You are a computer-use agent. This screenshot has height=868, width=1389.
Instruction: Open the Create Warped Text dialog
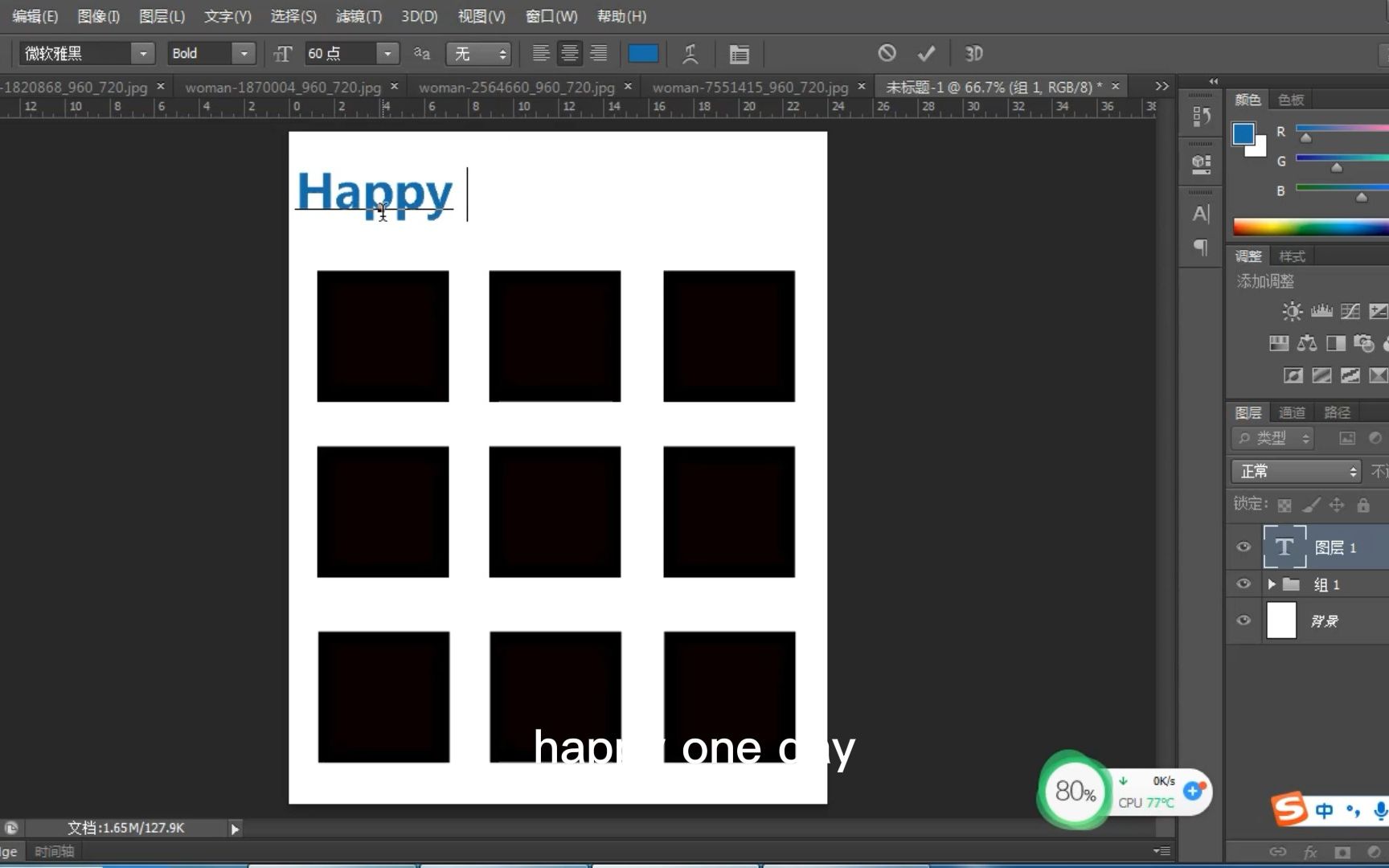(x=690, y=54)
